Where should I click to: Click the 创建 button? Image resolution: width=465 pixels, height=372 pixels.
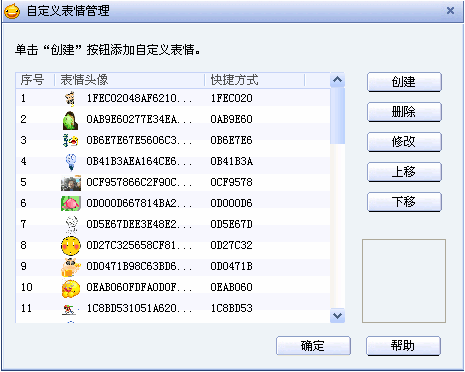coord(404,82)
